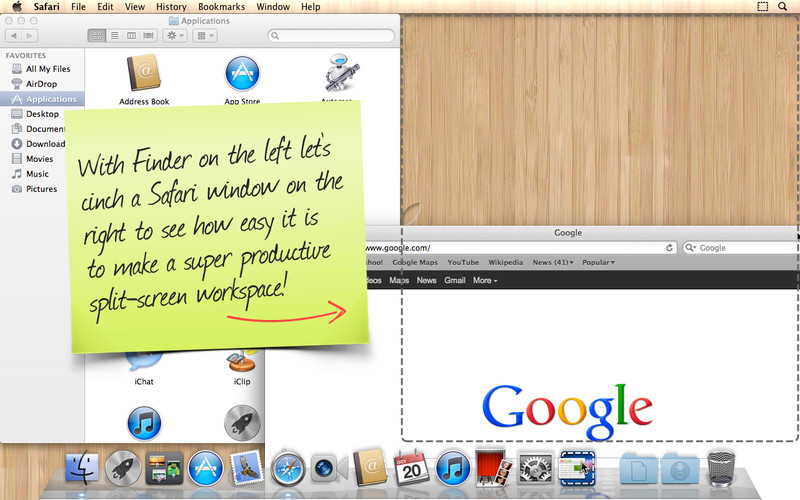Open the Window menu
The image size is (800, 500).
pos(273,7)
